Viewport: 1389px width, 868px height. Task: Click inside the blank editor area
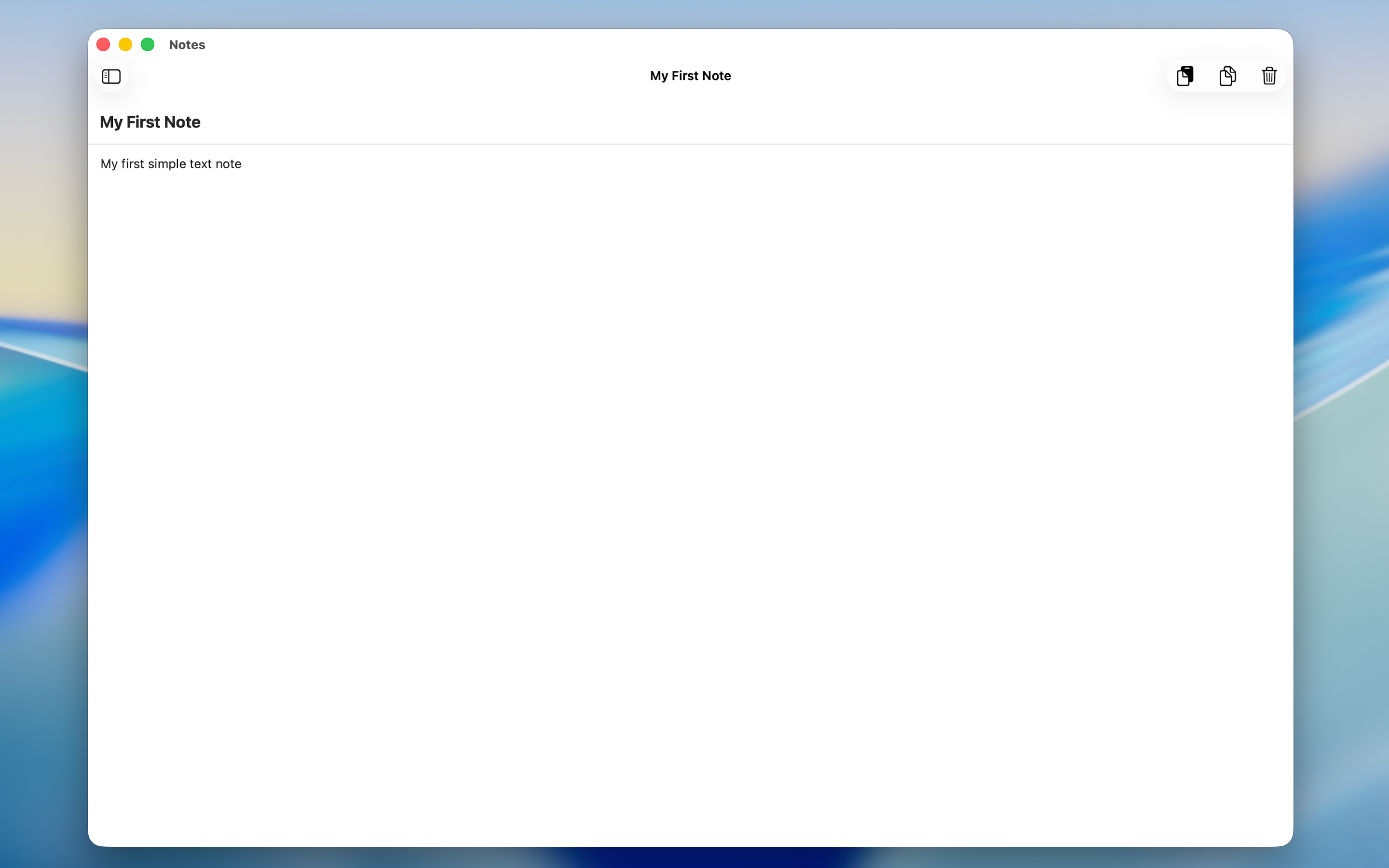pos(689,459)
